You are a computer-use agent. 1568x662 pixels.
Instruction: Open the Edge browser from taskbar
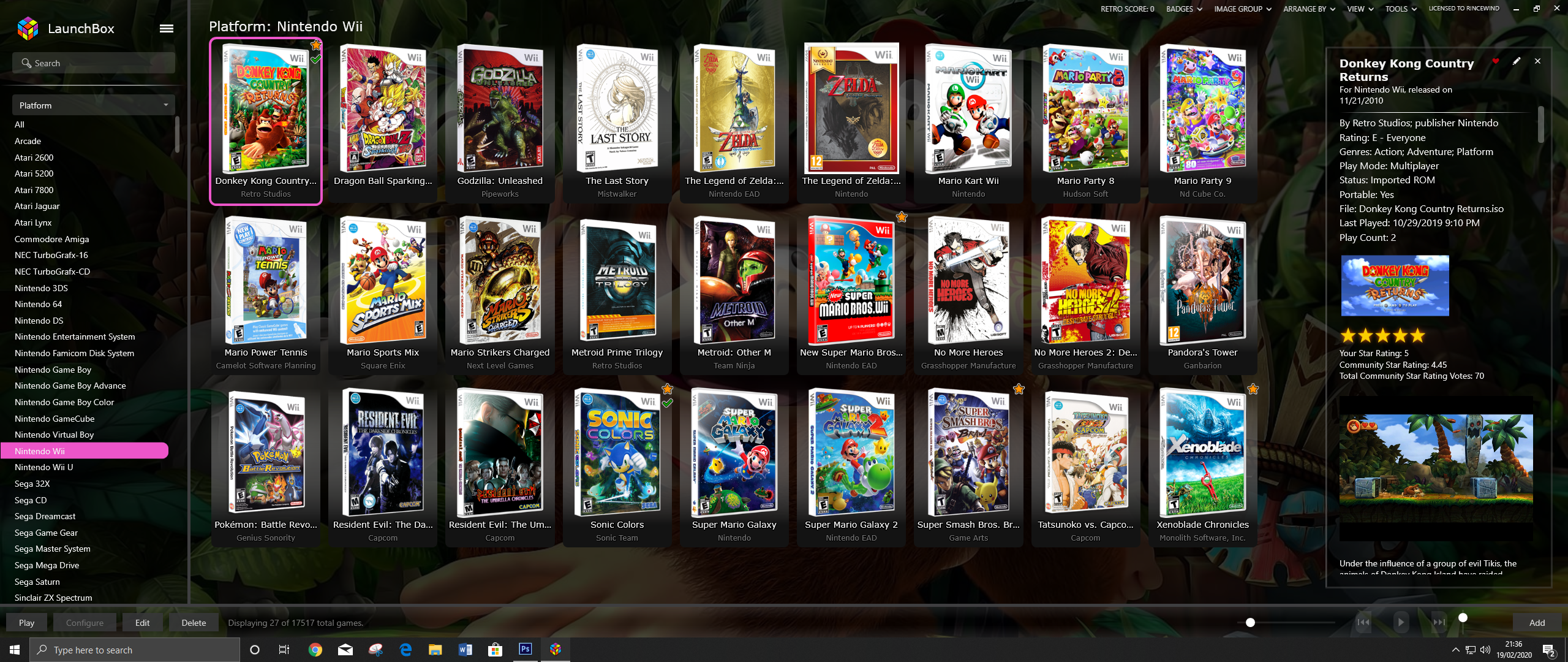click(405, 650)
